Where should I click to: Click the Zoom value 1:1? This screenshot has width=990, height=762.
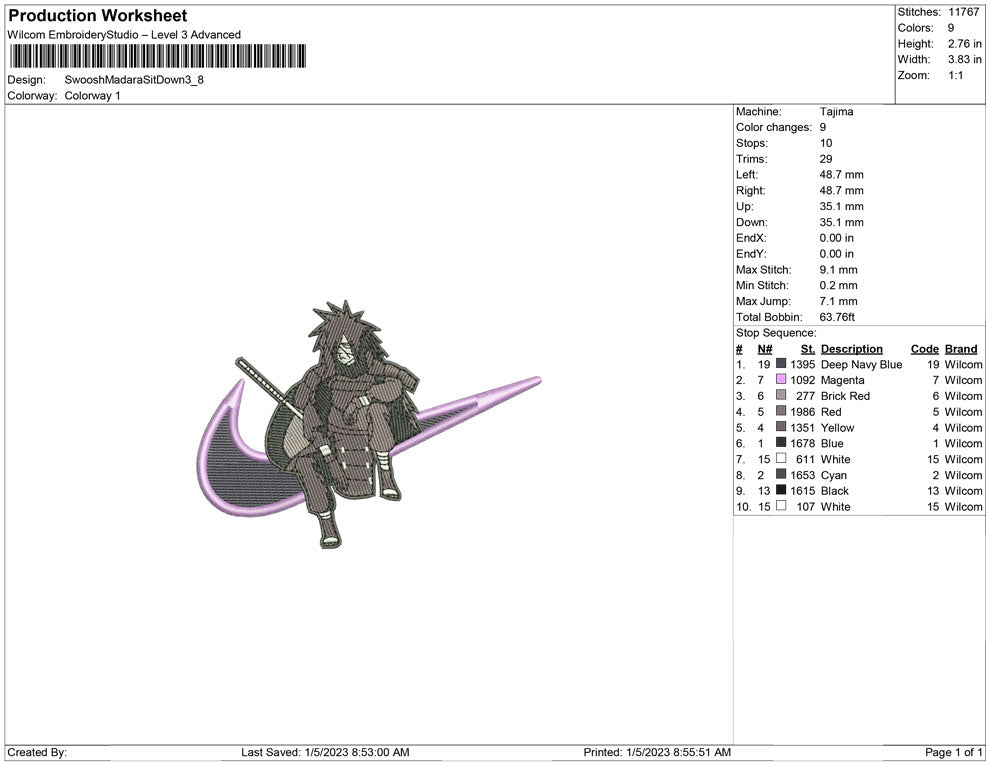955,75
